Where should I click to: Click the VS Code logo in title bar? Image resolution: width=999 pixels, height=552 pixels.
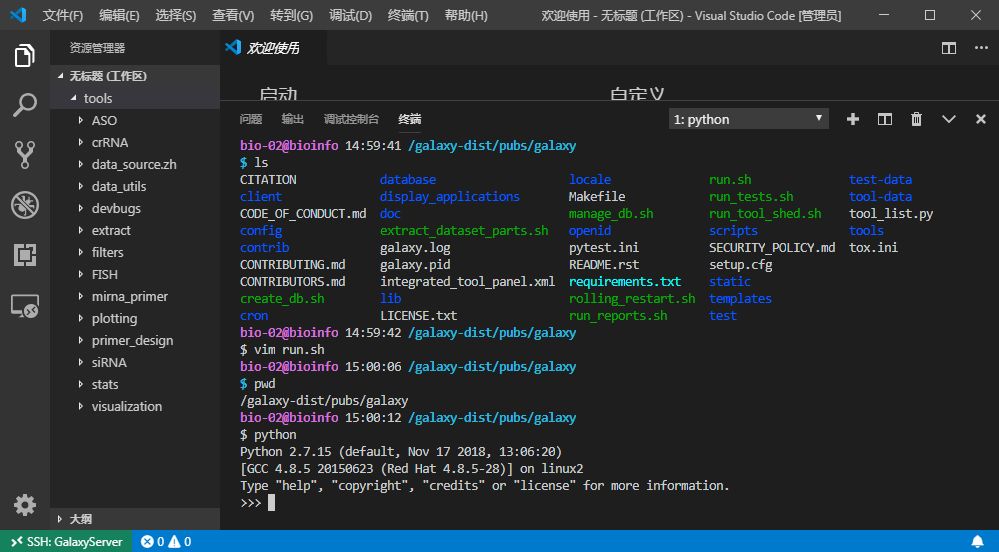(18, 15)
